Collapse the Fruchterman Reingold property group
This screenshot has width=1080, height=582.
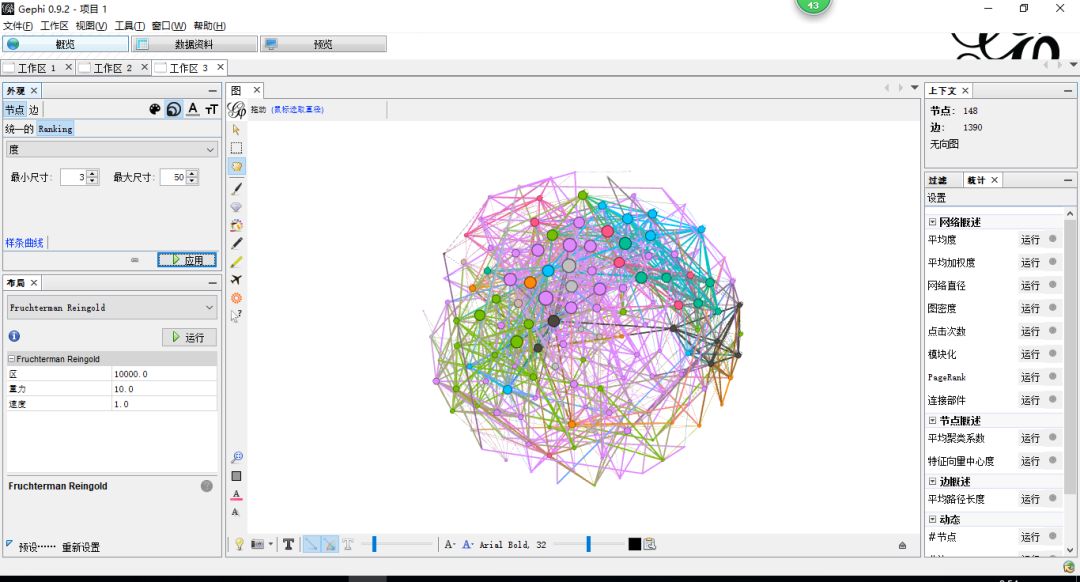pyautogui.click(x=12, y=359)
